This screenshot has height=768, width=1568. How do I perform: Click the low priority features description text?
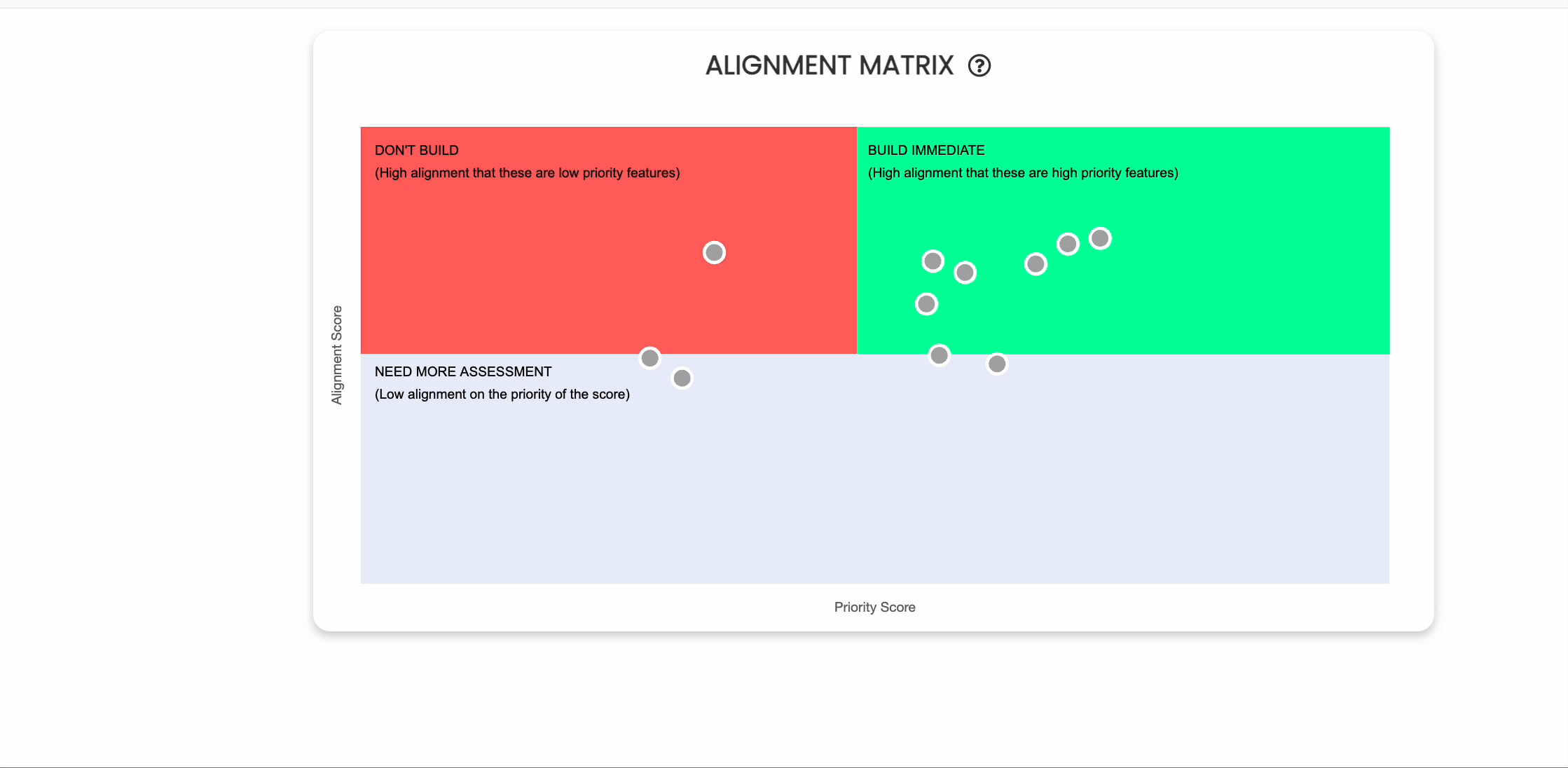[x=527, y=173]
